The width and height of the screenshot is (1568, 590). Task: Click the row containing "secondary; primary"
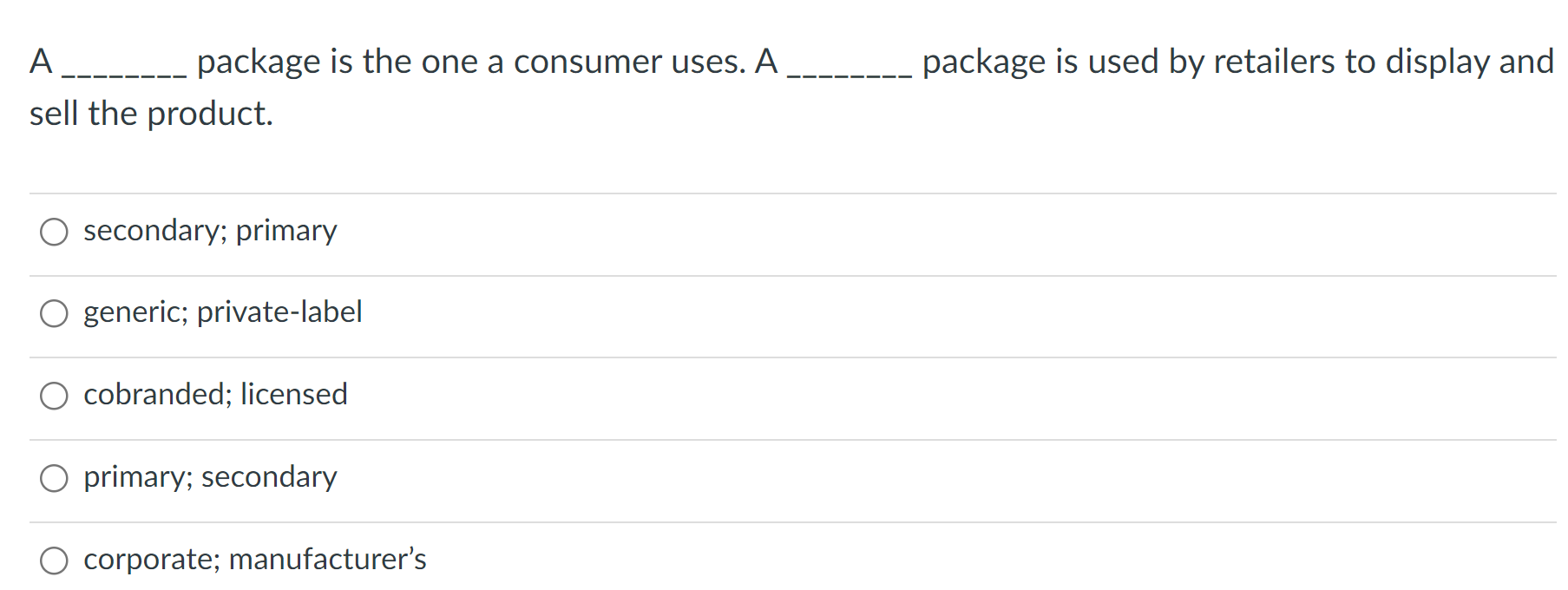tap(521, 232)
